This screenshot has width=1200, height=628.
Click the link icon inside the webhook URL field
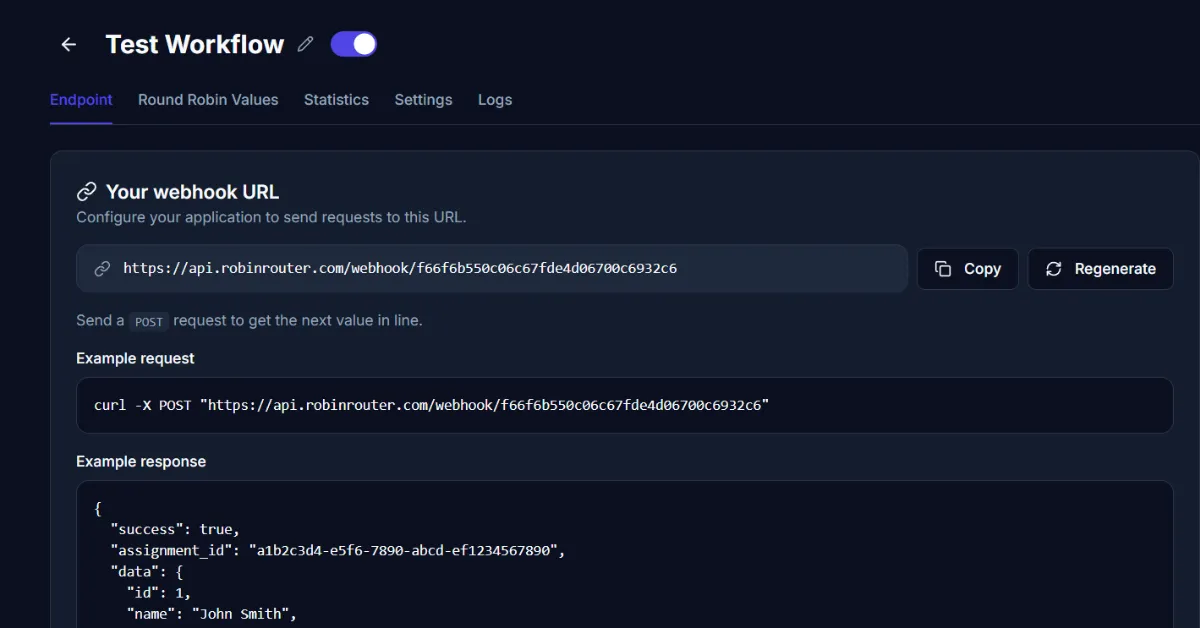pyautogui.click(x=101, y=268)
